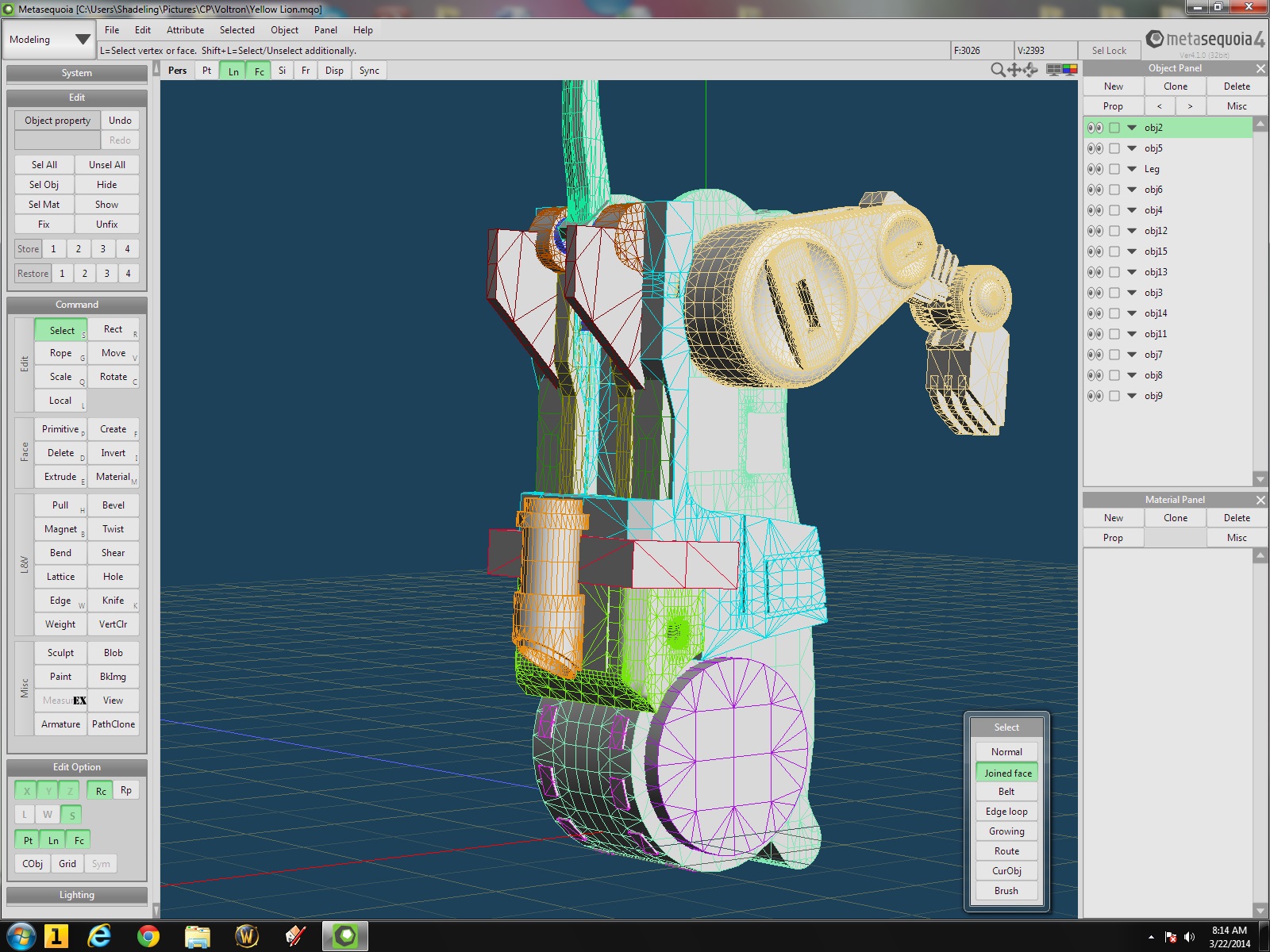Open the Object menu
Screen dimensions: 1270x952
[x=284, y=30]
